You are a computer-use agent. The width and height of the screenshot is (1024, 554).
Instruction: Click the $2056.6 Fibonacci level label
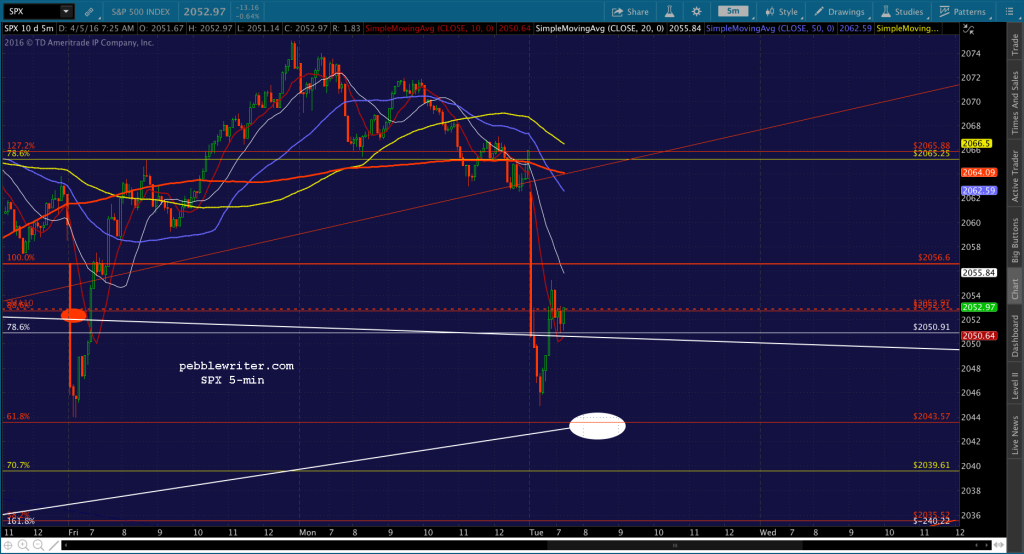(934, 257)
